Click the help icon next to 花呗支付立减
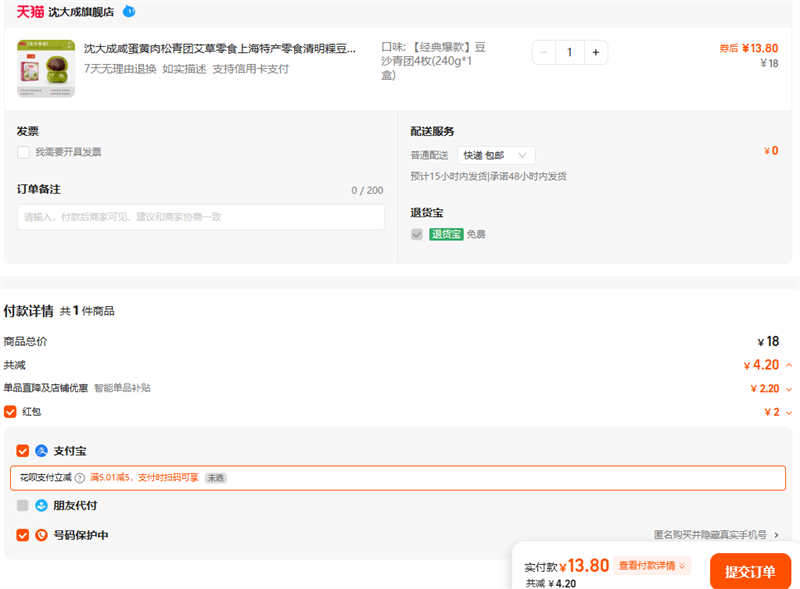Image resolution: width=800 pixels, height=589 pixels. click(x=80, y=478)
